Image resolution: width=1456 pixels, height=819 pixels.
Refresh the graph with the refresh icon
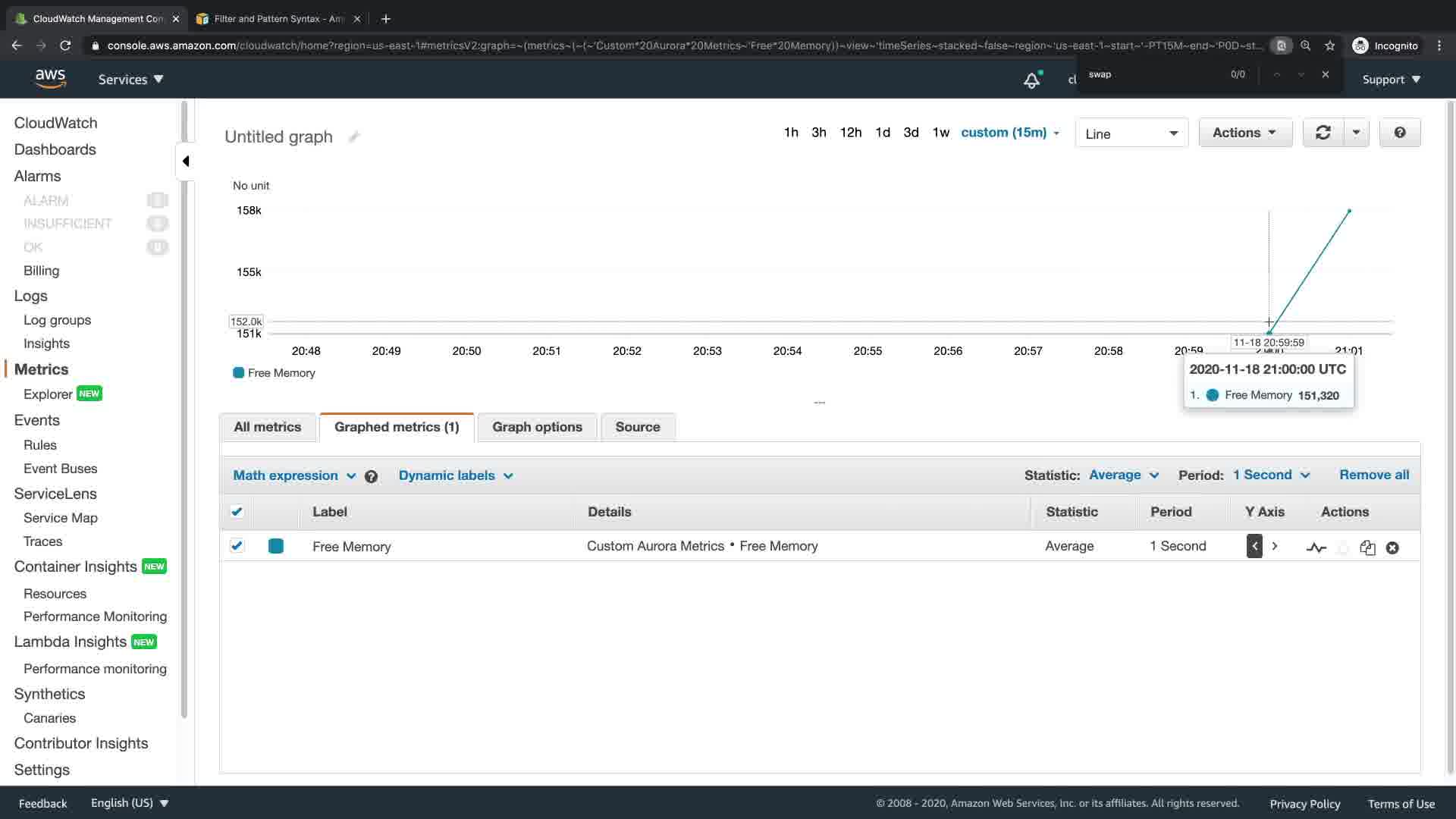click(1323, 133)
